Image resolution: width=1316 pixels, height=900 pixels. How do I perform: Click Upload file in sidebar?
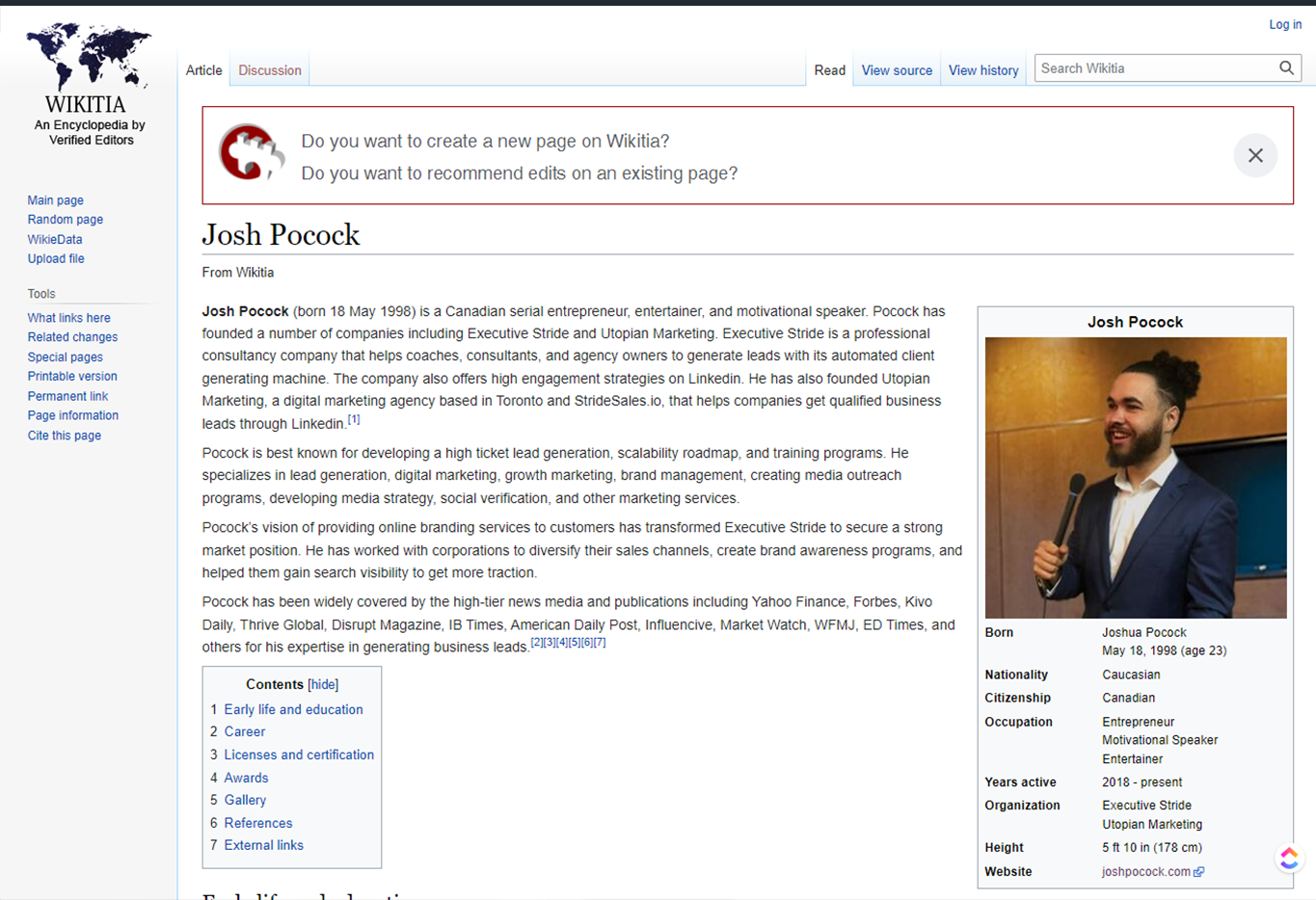tap(56, 259)
